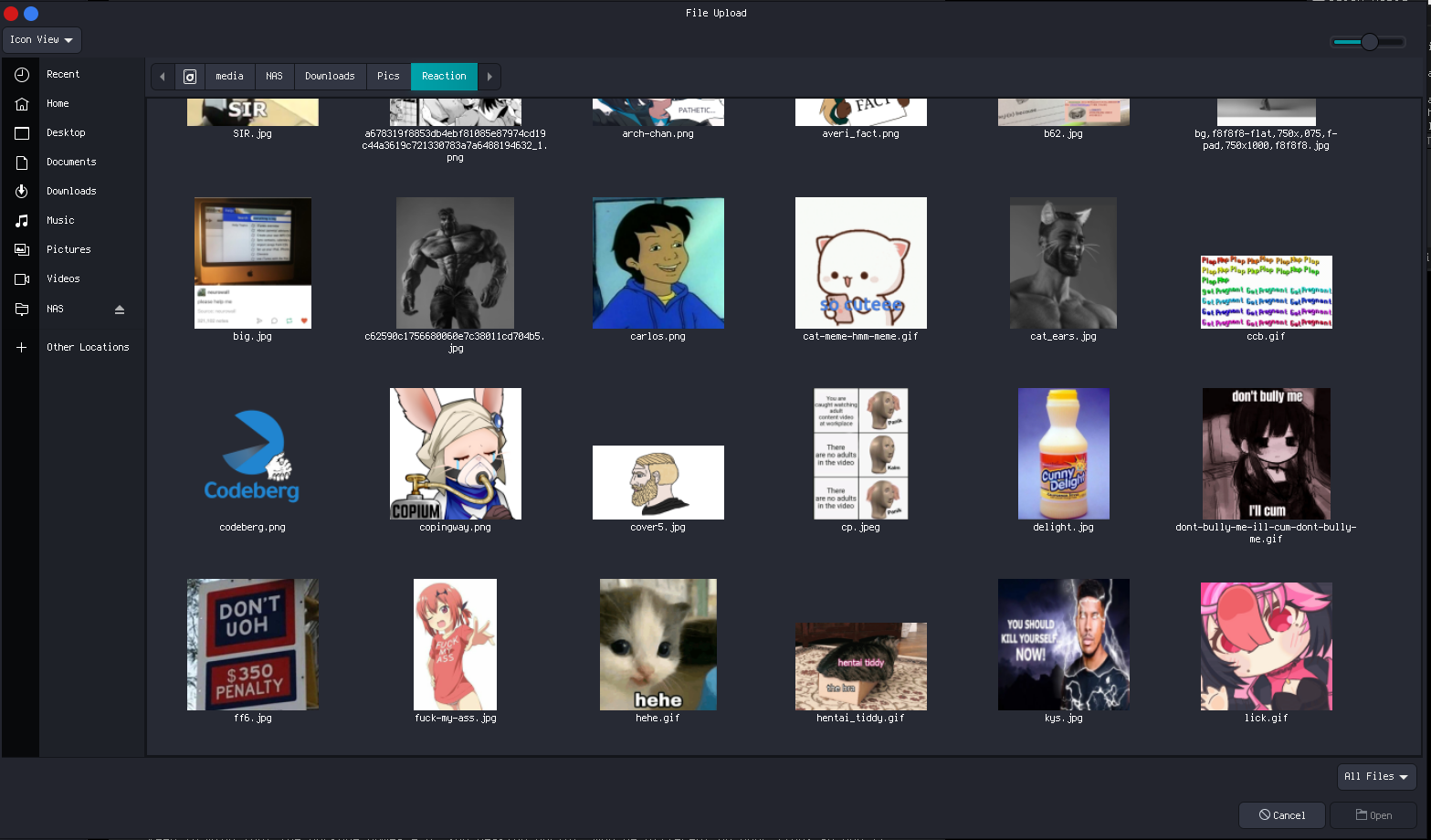Select the Downloads path segment
Screen dimensions: 1431x840
click(330, 77)
